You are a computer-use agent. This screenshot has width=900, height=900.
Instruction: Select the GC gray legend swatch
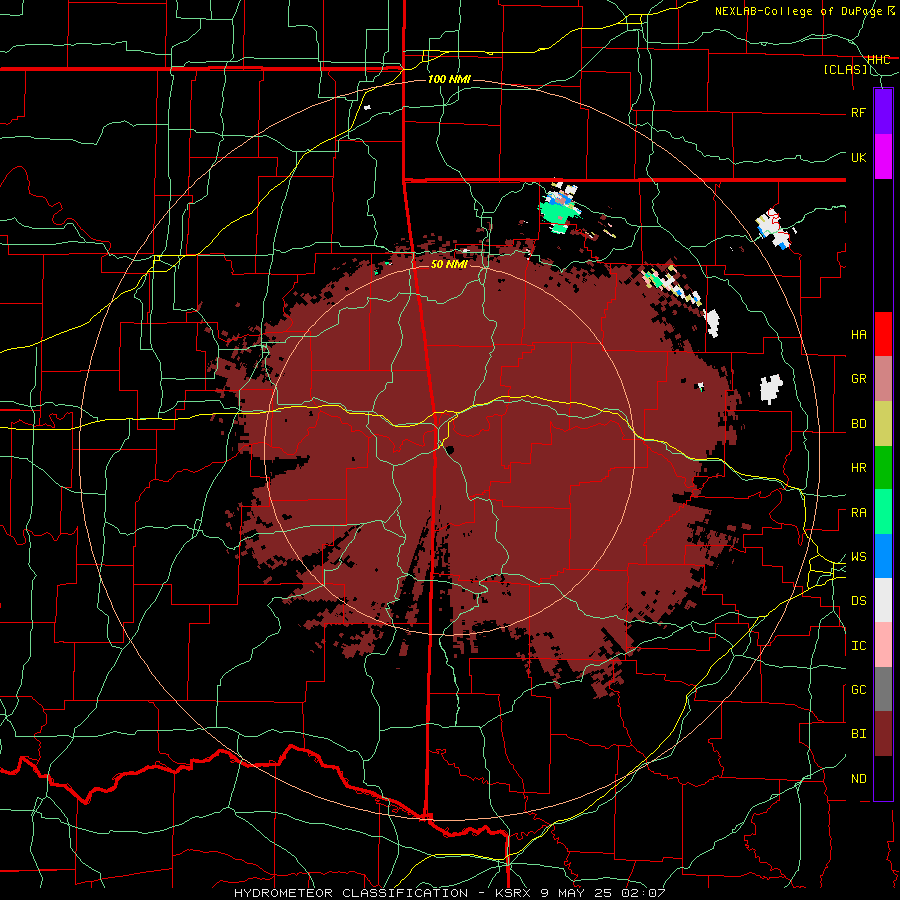883,689
